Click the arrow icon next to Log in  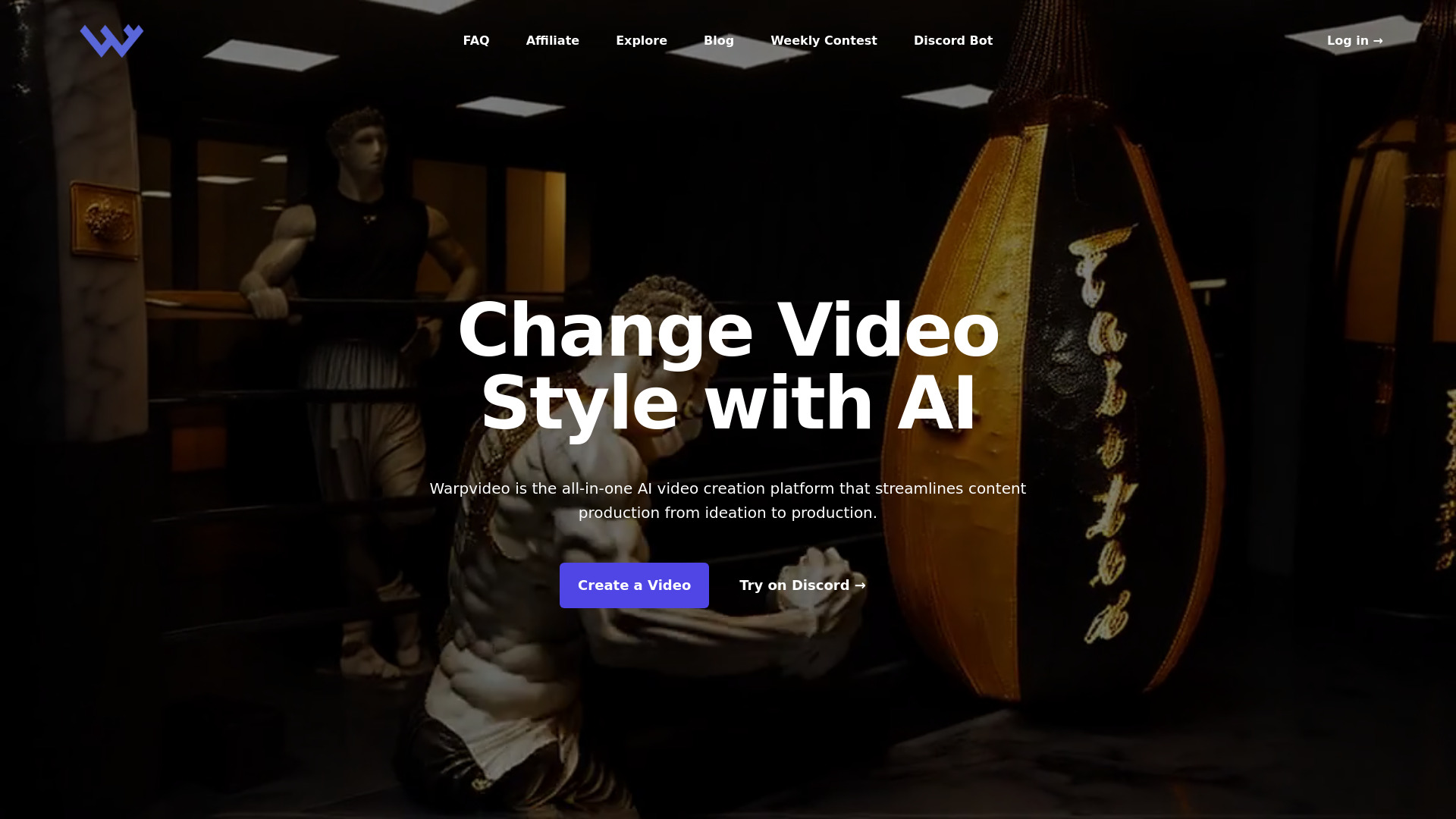pos(1379,41)
